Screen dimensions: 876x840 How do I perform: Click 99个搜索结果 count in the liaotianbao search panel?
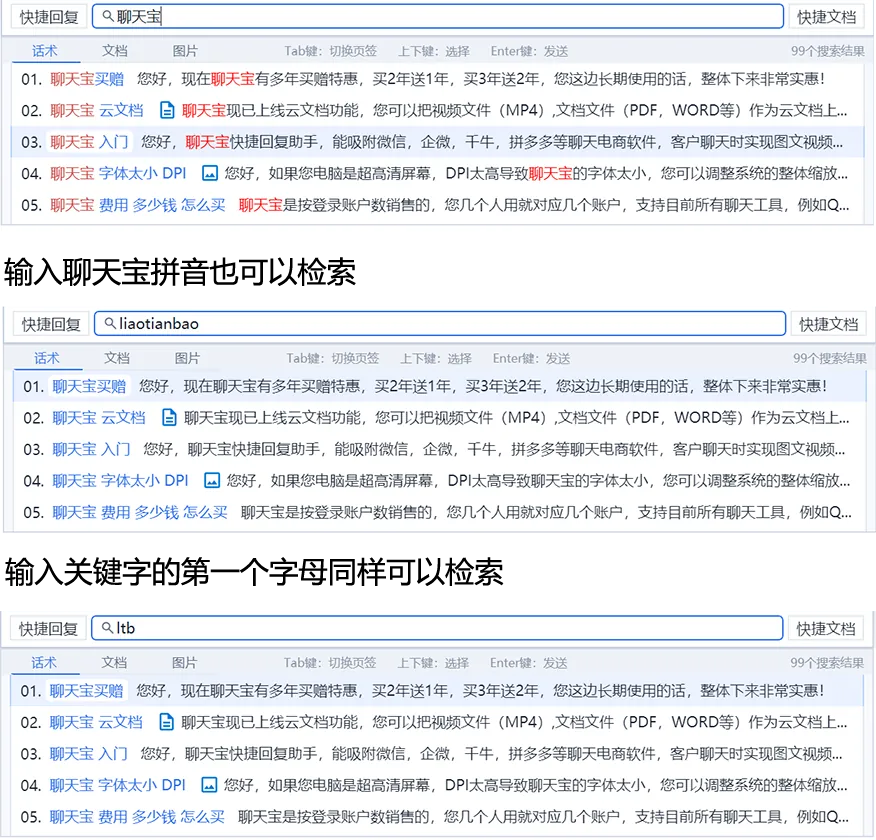(x=830, y=358)
